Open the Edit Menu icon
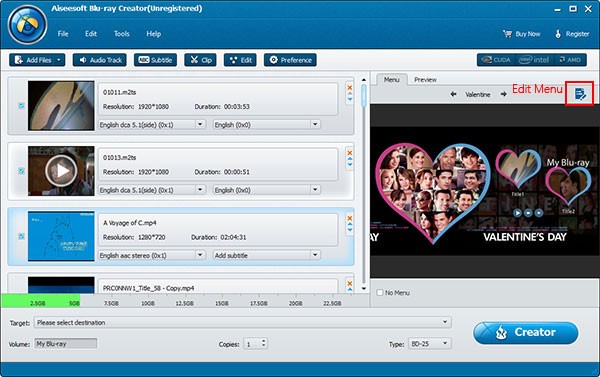 pyautogui.click(x=580, y=93)
